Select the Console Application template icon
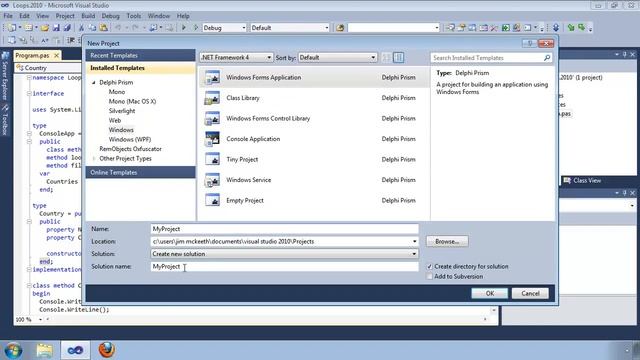Screen dimensions: 640x360 click(x=212, y=139)
